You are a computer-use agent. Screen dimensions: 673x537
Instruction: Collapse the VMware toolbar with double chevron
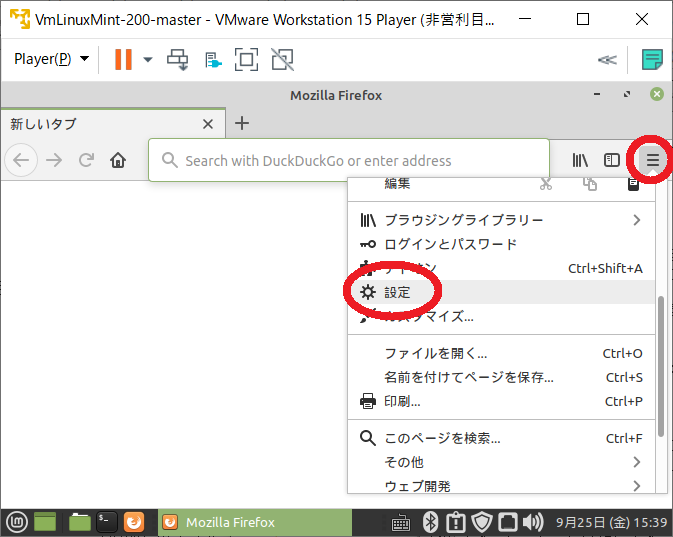tap(607, 60)
